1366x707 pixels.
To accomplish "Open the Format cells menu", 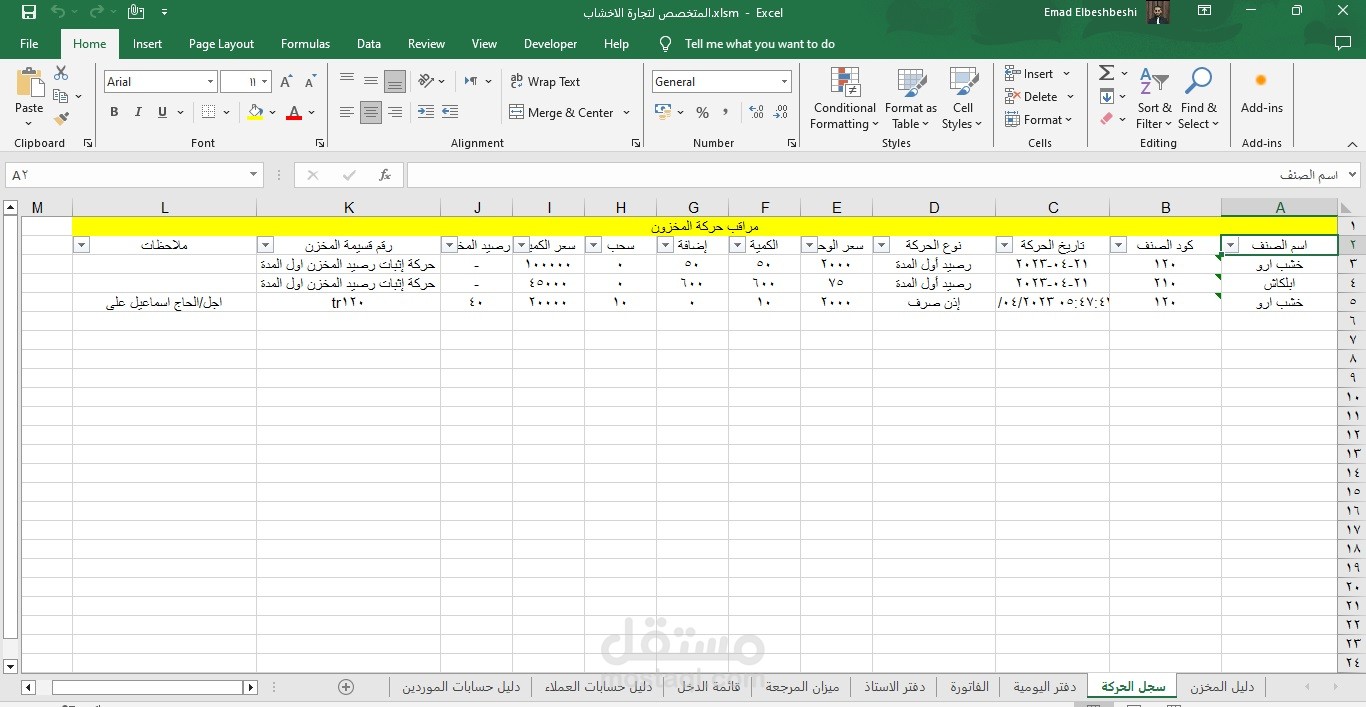I will (1038, 120).
